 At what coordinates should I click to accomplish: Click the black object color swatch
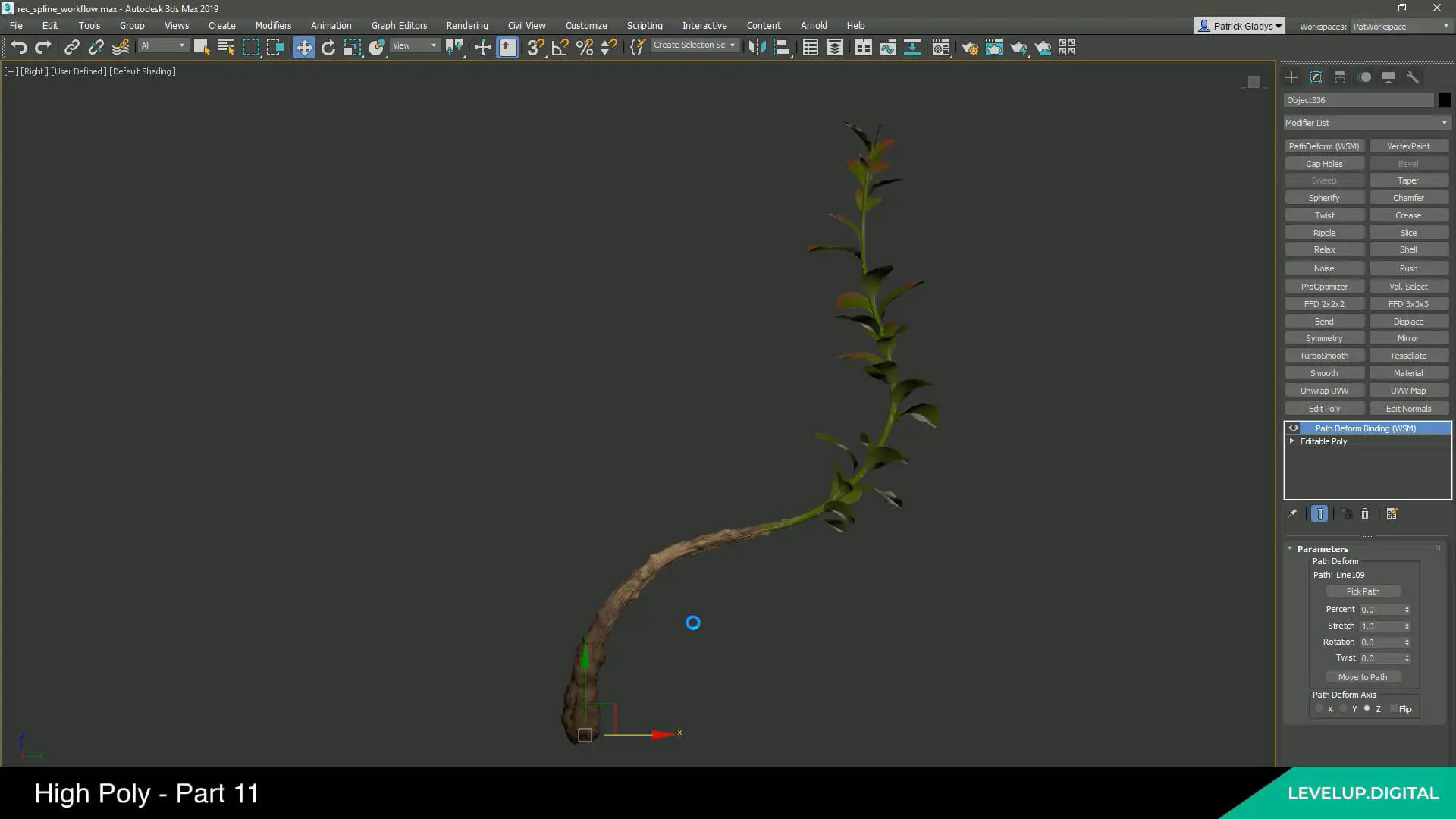1444,100
